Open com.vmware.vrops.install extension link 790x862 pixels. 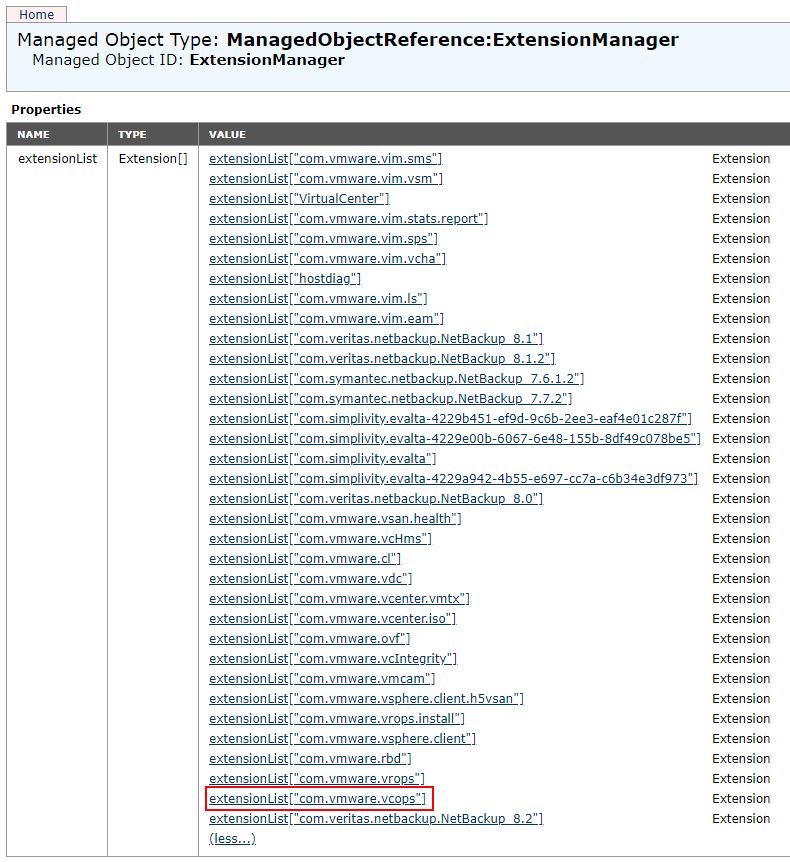coord(337,719)
